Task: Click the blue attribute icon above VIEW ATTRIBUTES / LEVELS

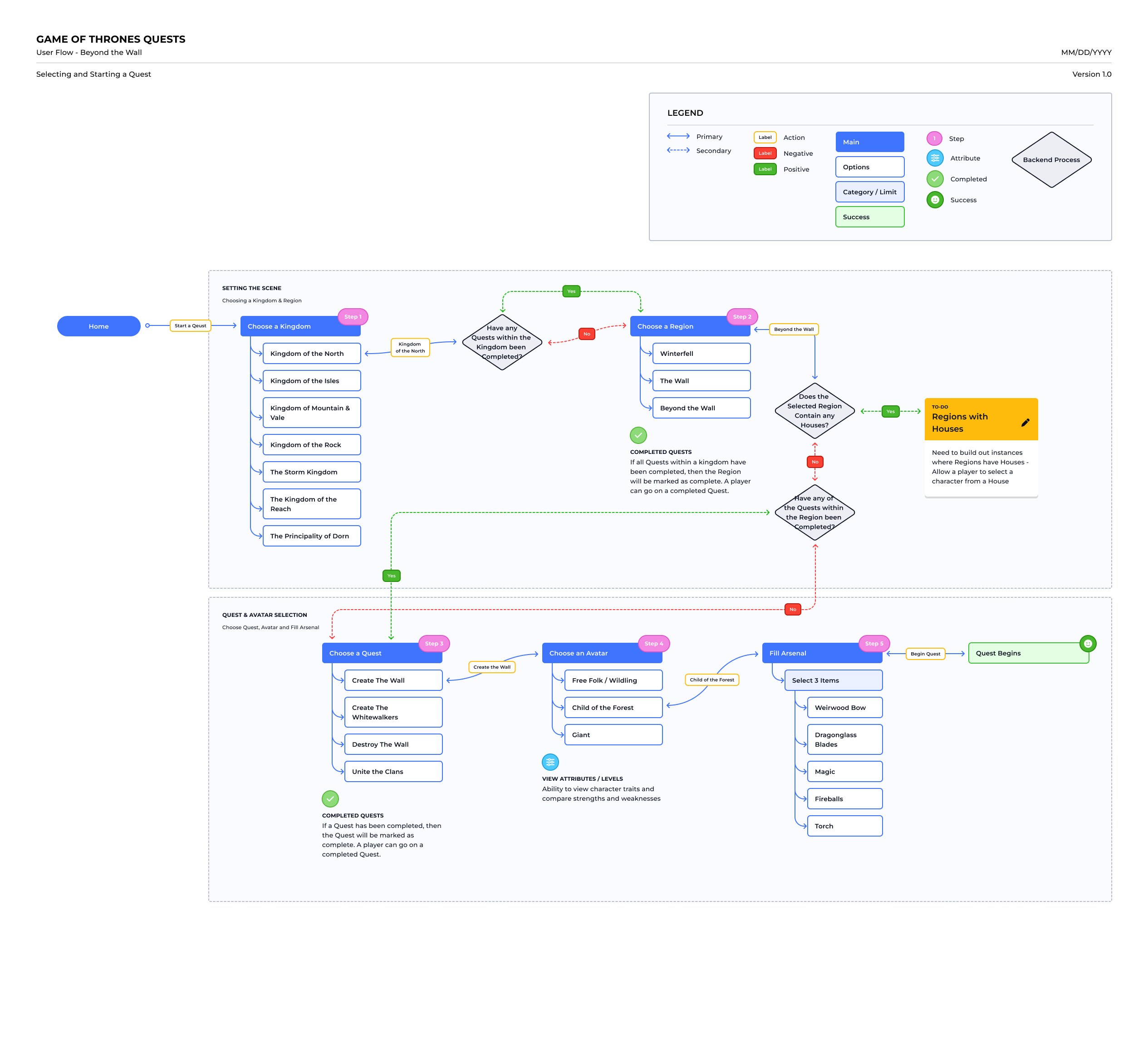Action: tap(550, 762)
